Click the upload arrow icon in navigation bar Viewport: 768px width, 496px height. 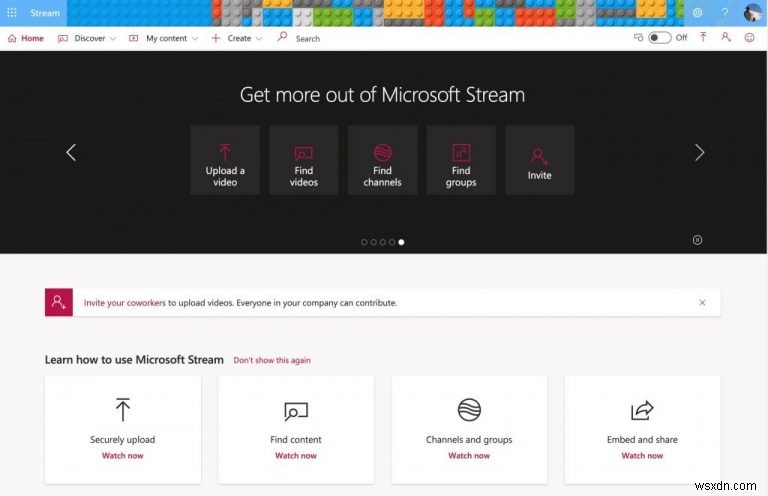[x=703, y=37]
